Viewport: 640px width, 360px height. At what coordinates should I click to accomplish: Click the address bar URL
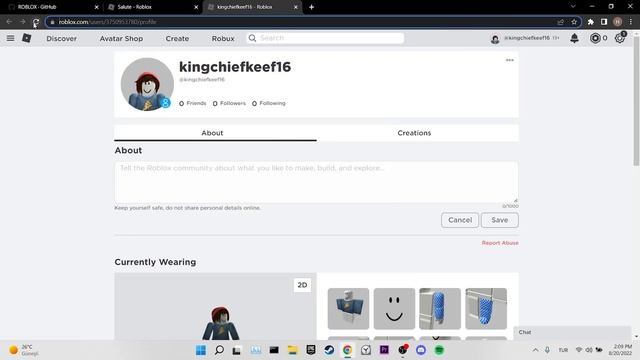pos(107,22)
